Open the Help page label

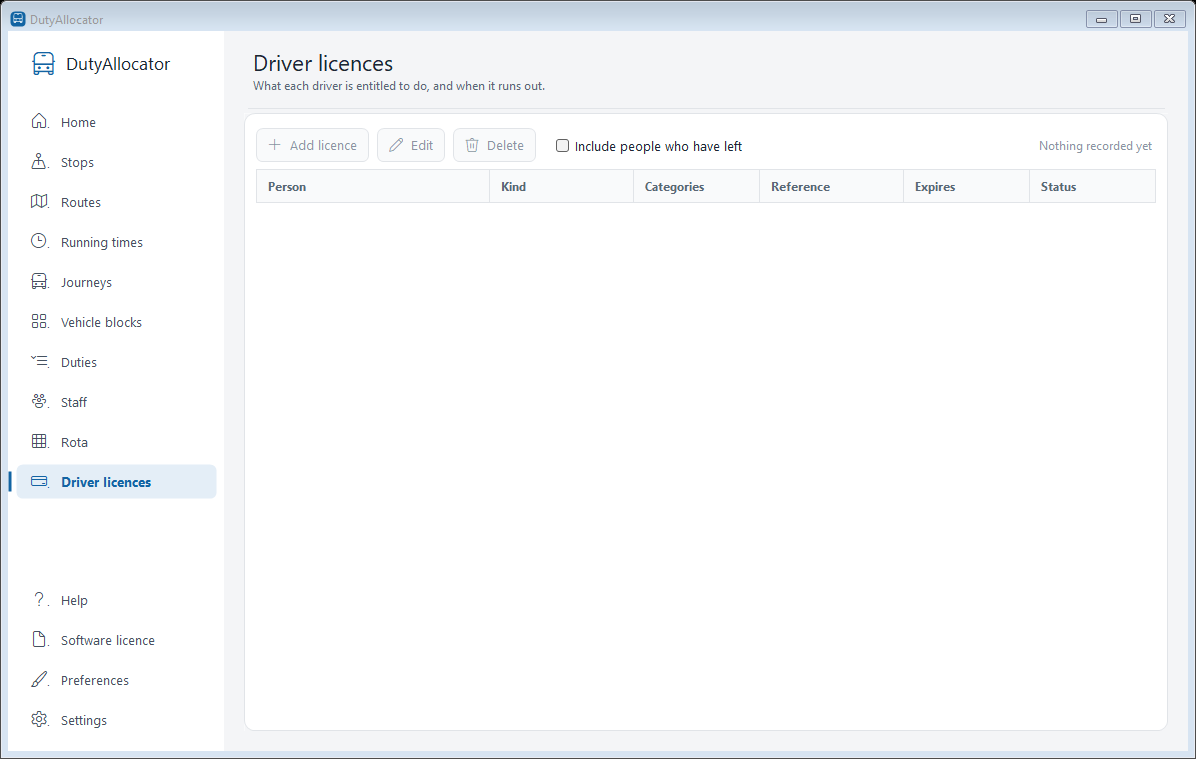pyautogui.click(x=74, y=600)
